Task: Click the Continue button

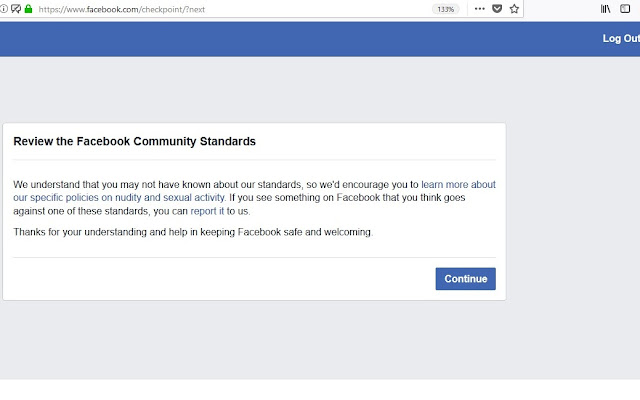Action: tap(466, 279)
